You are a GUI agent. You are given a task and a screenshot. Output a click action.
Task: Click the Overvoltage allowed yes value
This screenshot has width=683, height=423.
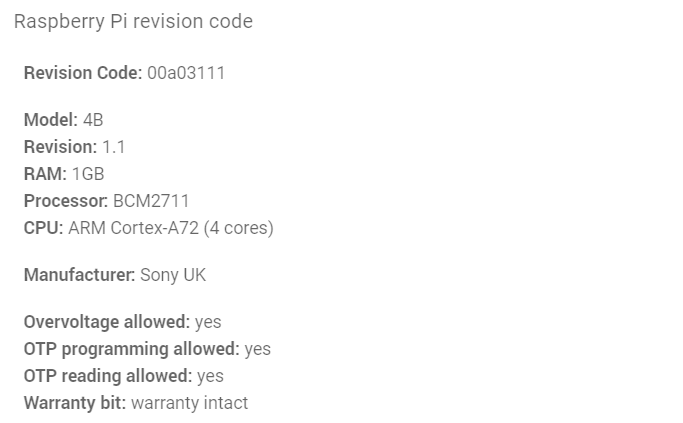(208, 322)
